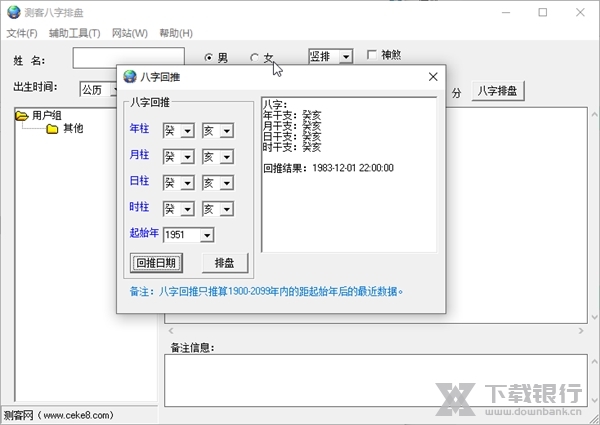The height and width of the screenshot is (425, 600).
Task: Minimize the 测客八字排盘 window
Action: click(x=506, y=13)
